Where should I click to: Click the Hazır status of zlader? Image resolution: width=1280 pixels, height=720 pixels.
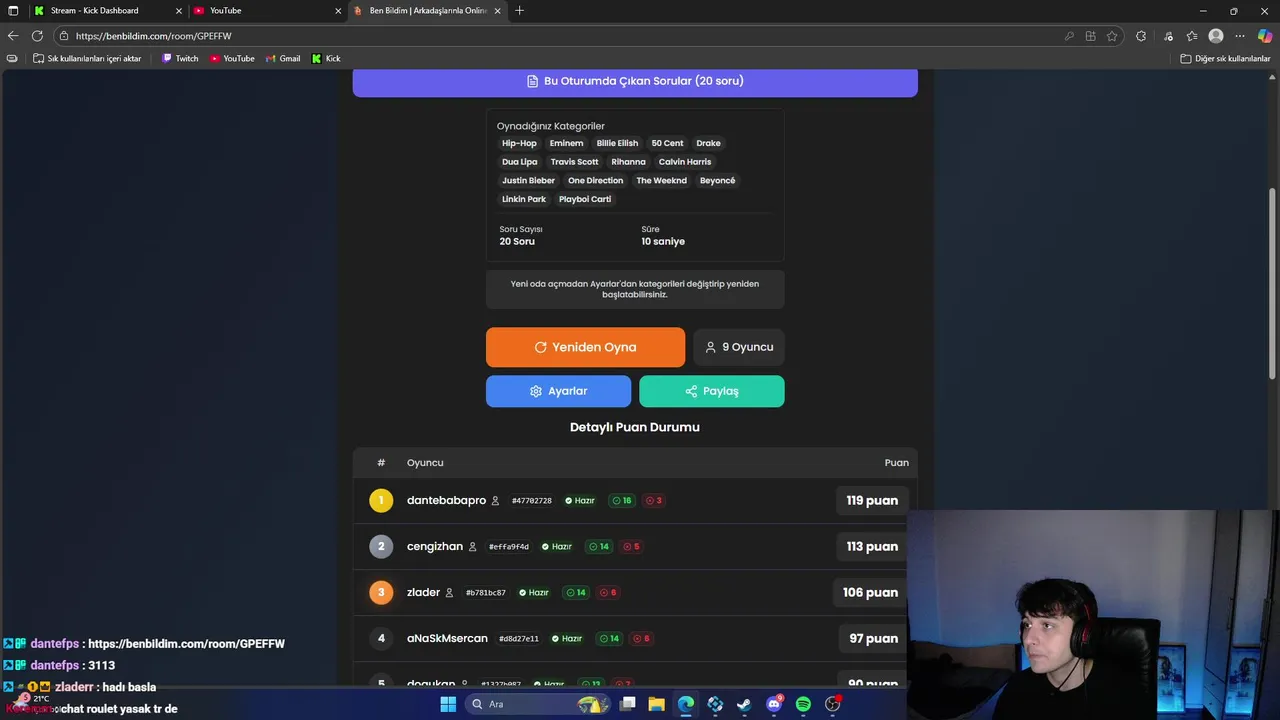[x=534, y=592]
